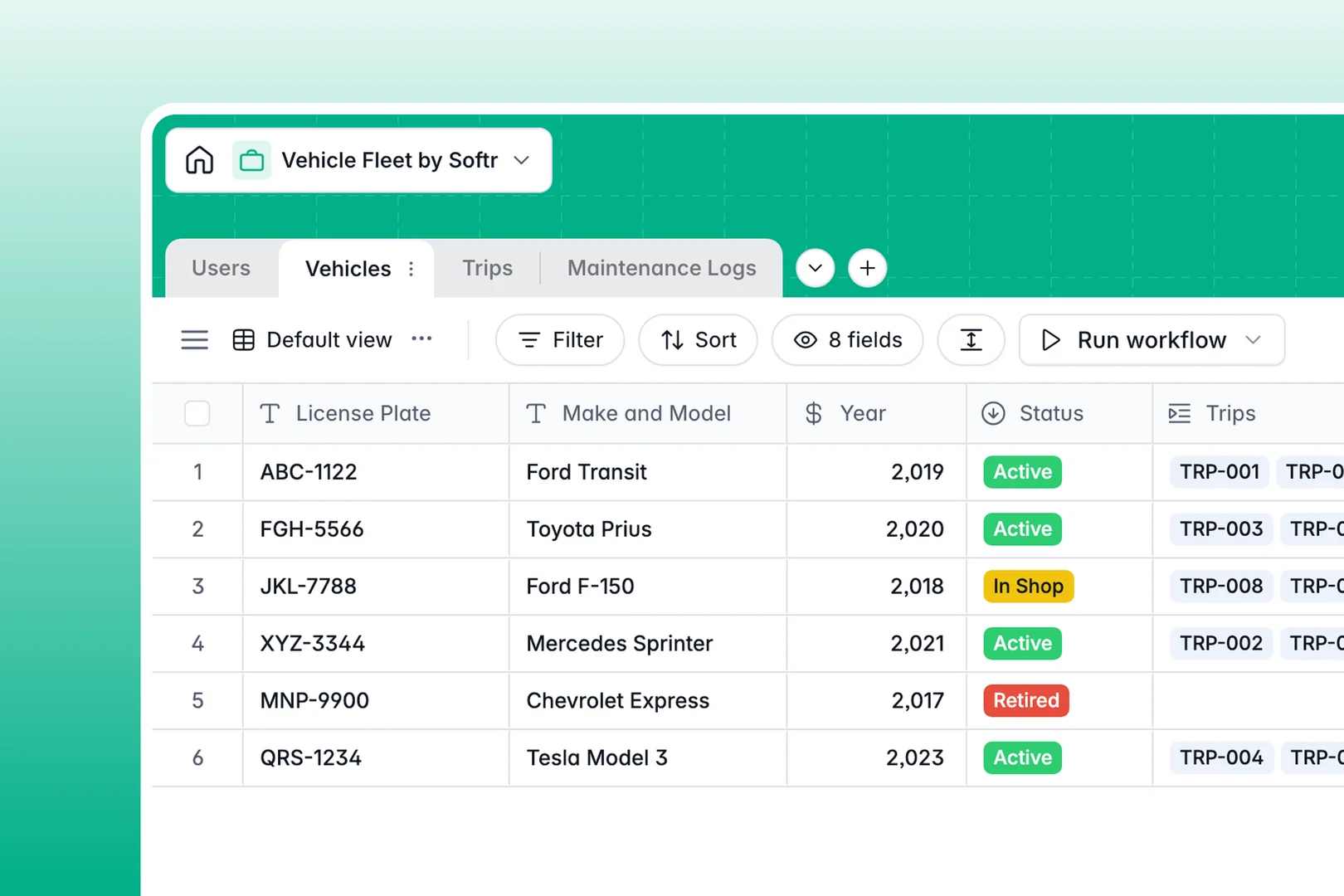Open the TRP-001 trip link
This screenshot has width=1344, height=896.
(1220, 472)
